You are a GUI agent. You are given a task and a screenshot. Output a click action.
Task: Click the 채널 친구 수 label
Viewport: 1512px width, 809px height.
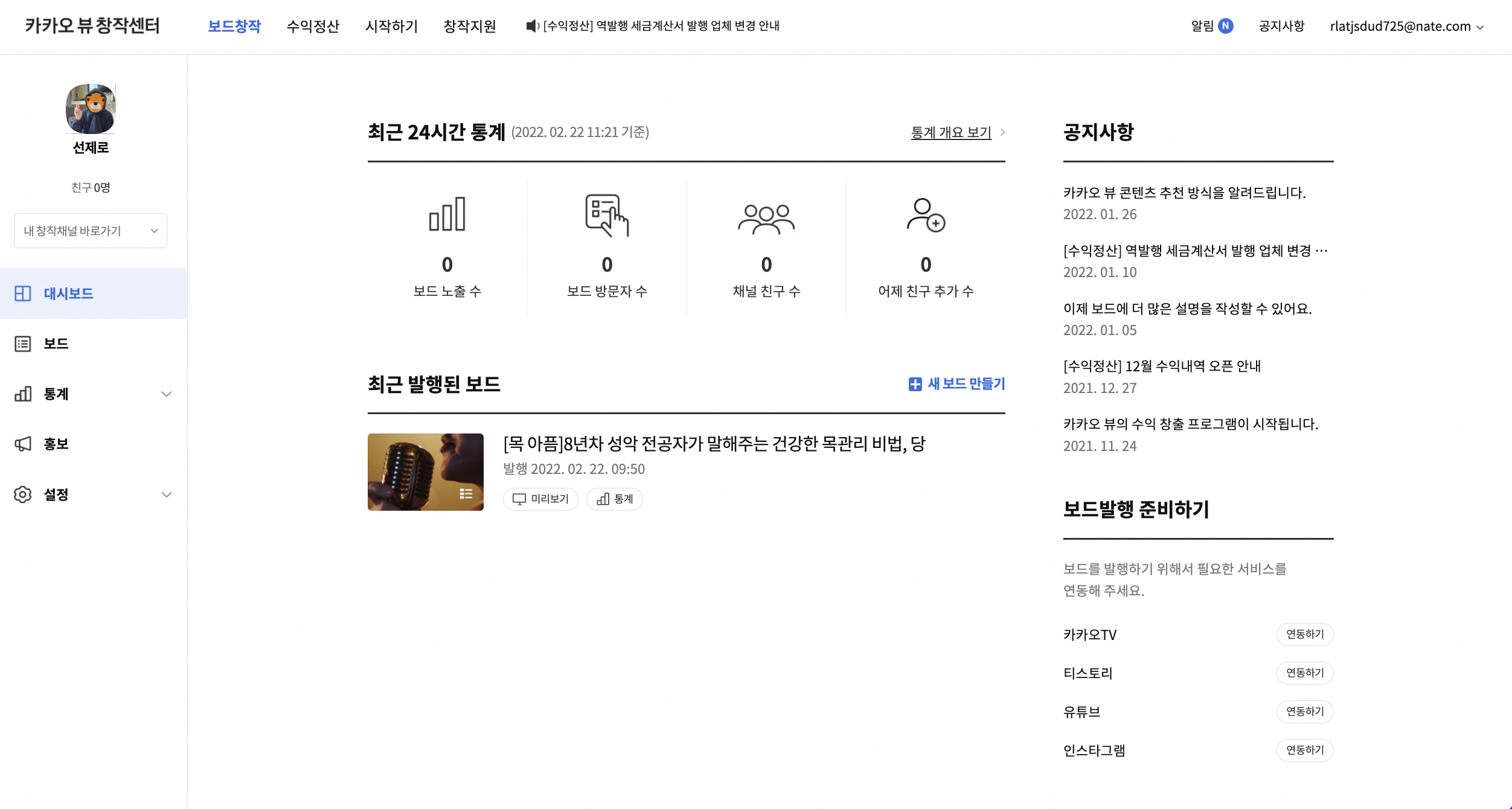(x=766, y=291)
